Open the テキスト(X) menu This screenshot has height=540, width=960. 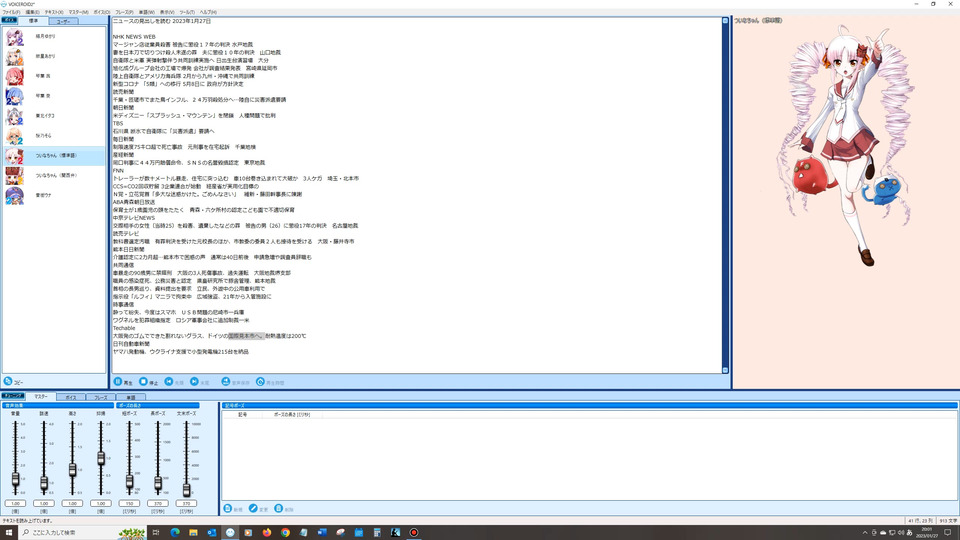click(x=54, y=12)
